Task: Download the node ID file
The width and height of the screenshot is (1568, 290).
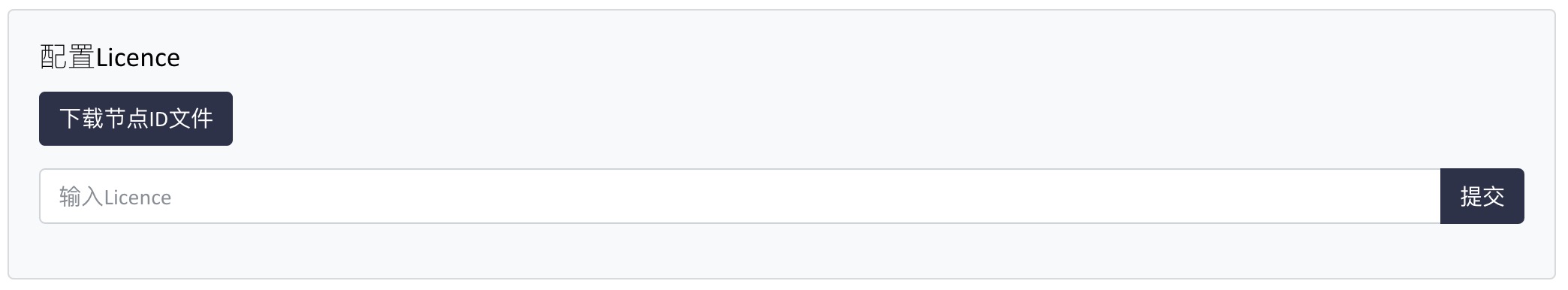Action: pos(136,119)
